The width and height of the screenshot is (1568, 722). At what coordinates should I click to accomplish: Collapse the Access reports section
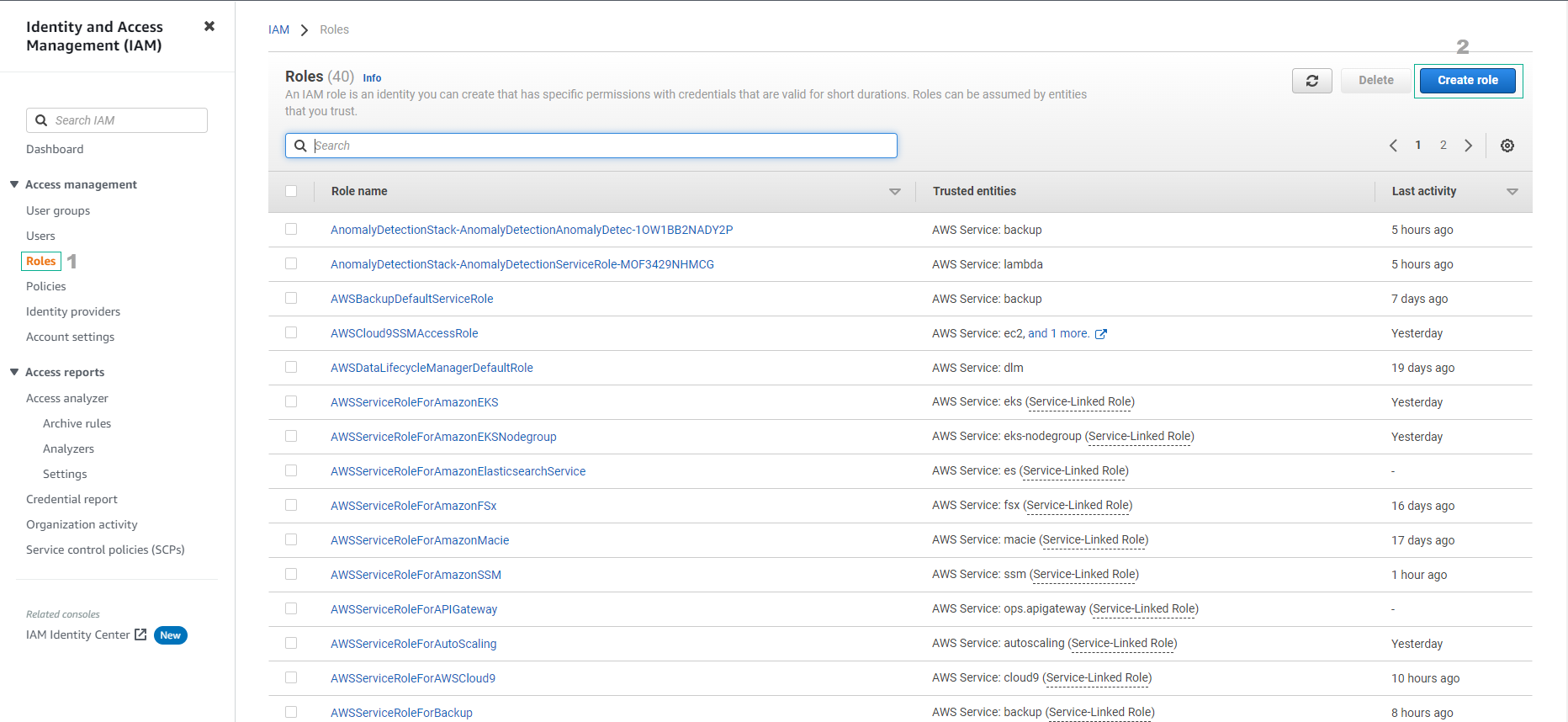[x=14, y=372]
